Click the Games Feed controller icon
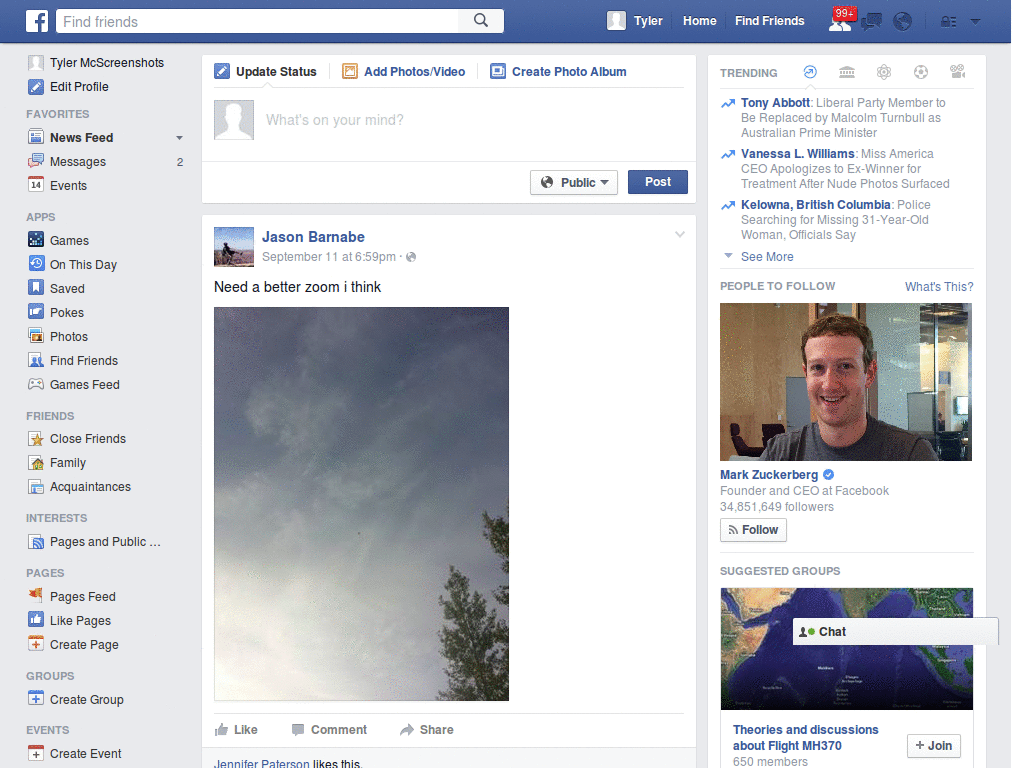This screenshot has height=768, width=1024. 36,384
